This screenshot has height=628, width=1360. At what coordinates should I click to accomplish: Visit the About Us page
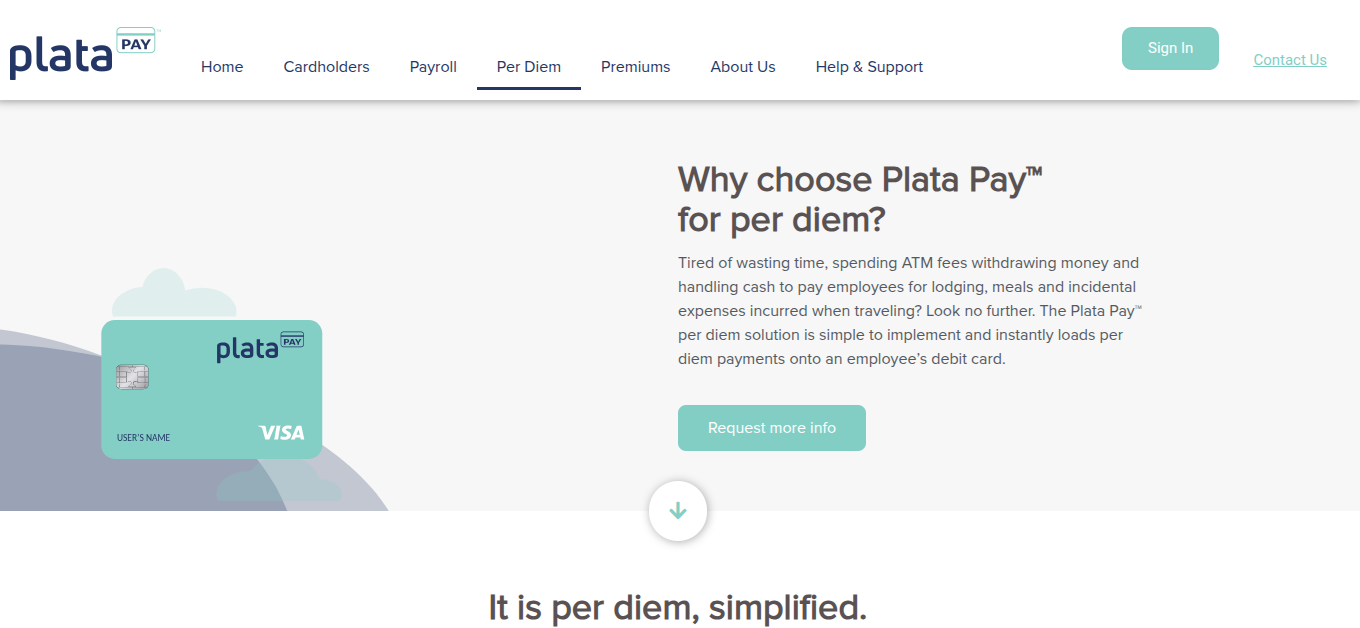coord(743,67)
